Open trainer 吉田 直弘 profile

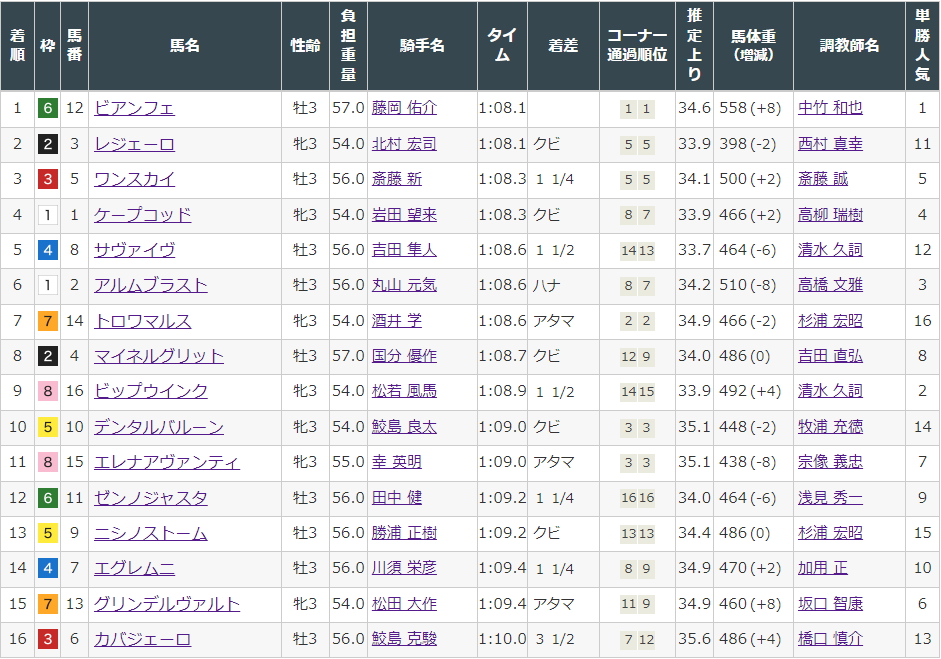[830, 356]
